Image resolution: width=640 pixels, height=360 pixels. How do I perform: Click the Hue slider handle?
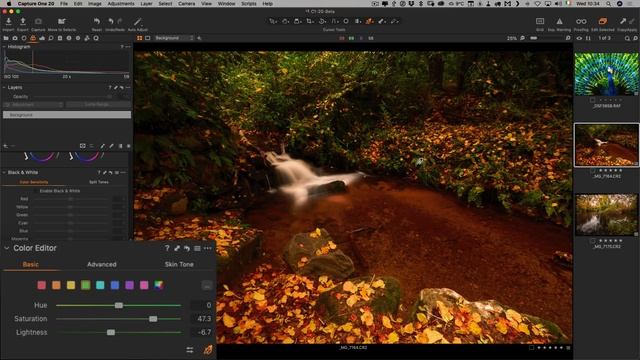click(119, 305)
